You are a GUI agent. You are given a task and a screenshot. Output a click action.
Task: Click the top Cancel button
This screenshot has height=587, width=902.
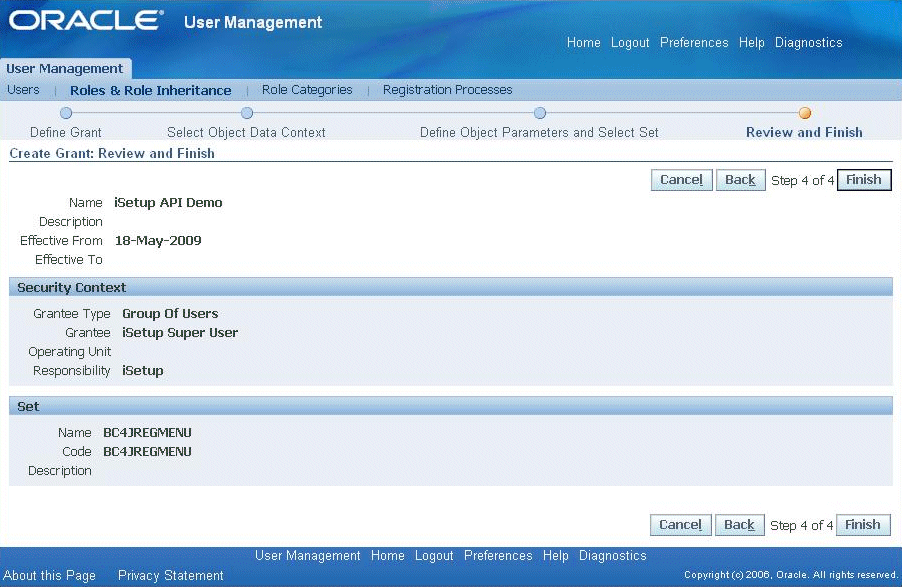[682, 180]
